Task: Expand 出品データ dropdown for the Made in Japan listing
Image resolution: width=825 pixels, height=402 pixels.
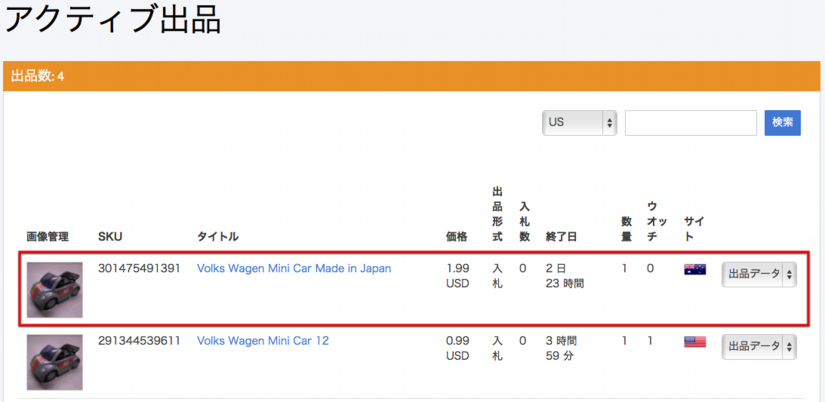Action: [x=759, y=274]
